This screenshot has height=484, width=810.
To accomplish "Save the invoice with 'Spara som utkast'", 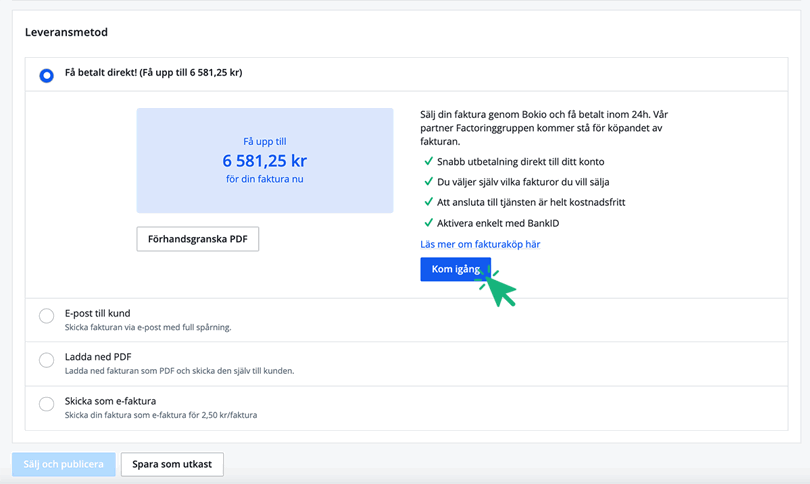I will 172,464.
